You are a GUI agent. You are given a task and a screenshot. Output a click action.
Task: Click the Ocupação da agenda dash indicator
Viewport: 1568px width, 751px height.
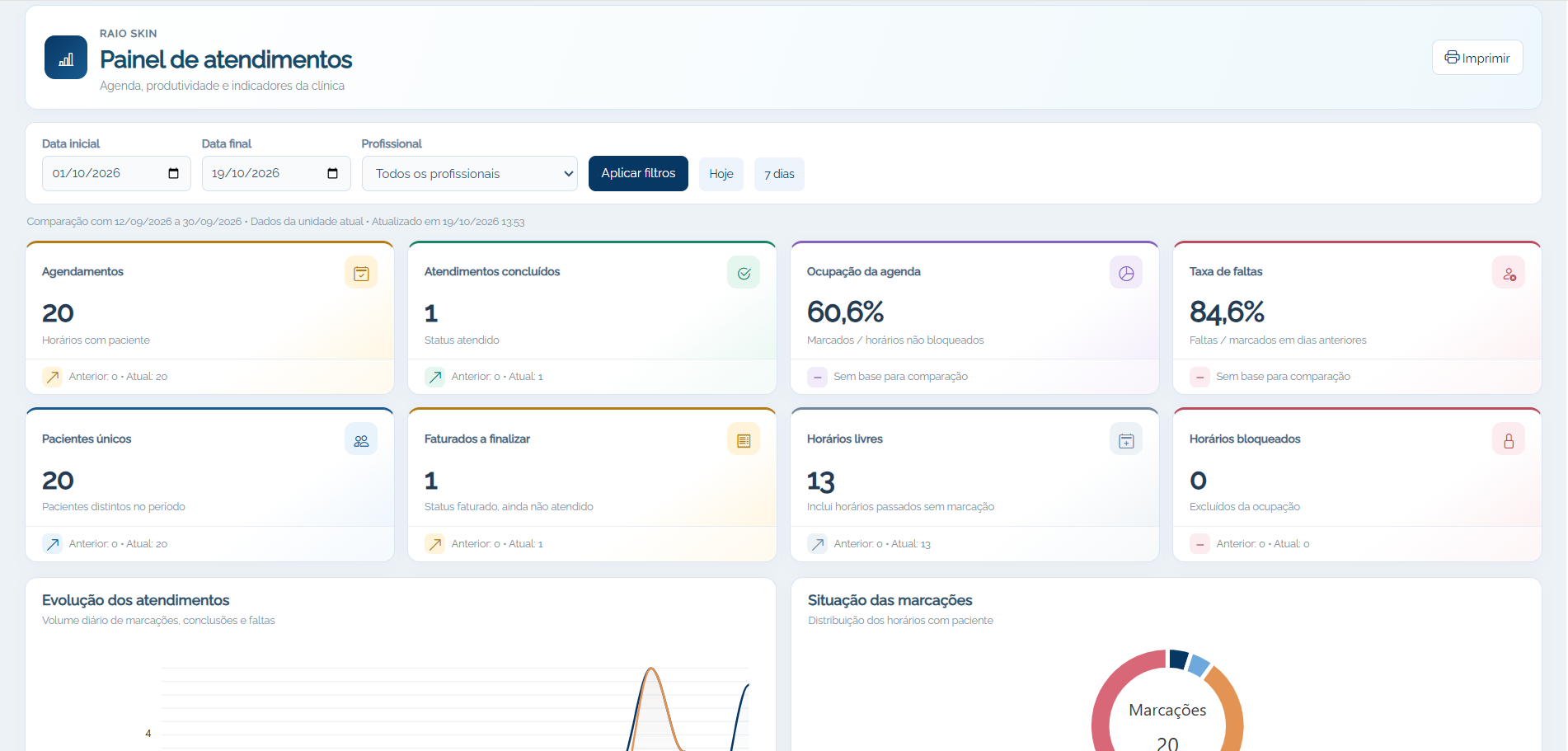pos(817,377)
